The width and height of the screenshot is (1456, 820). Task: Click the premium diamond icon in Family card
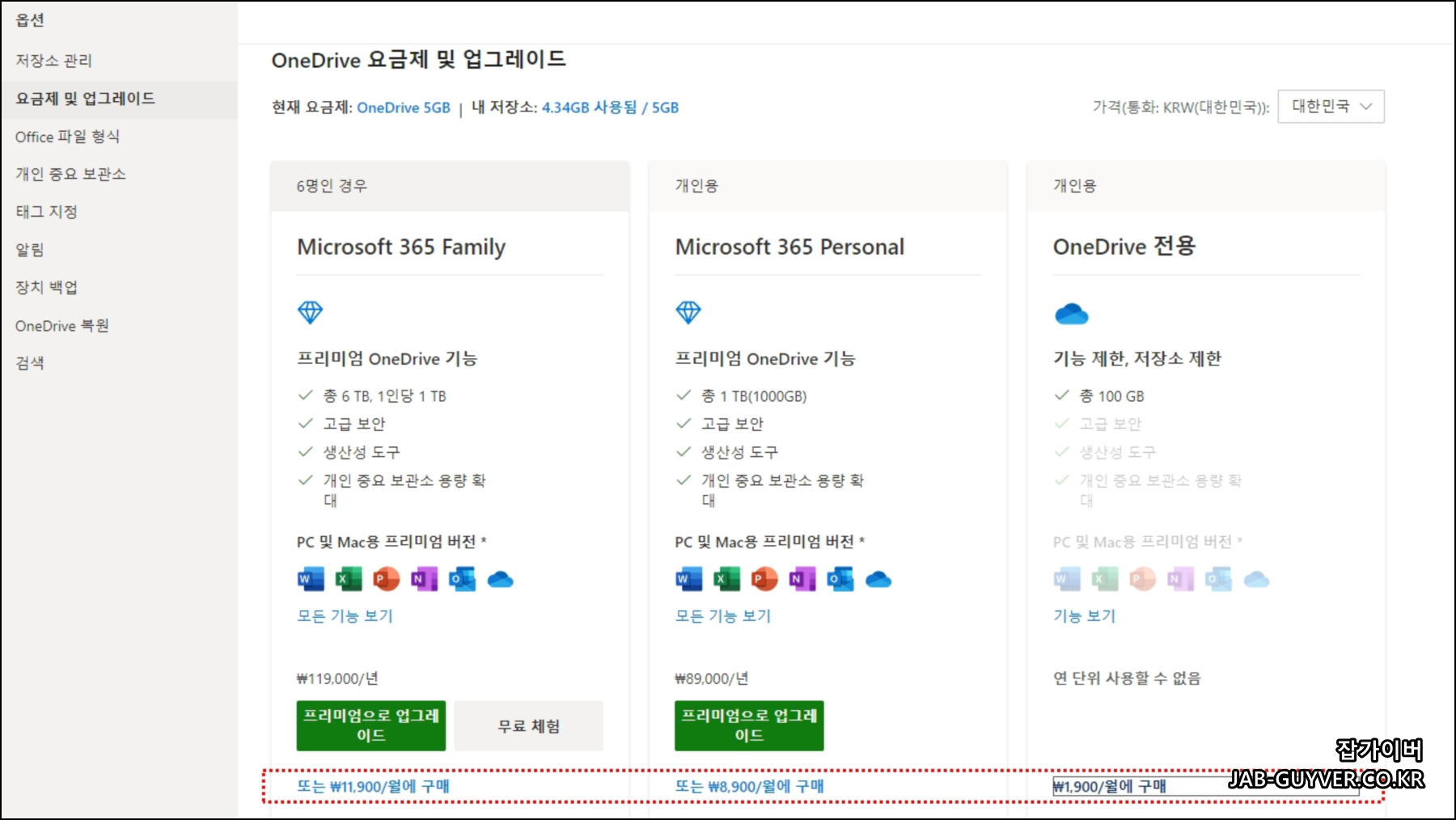click(311, 312)
